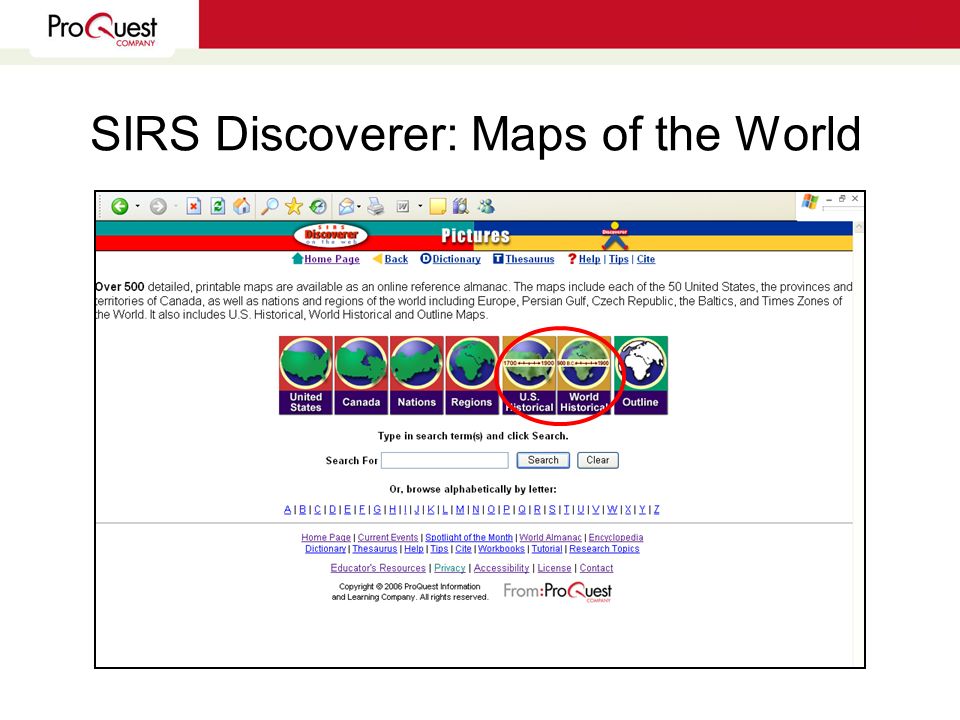Open the Canada maps tile
960x720 pixels.
tap(361, 375)
